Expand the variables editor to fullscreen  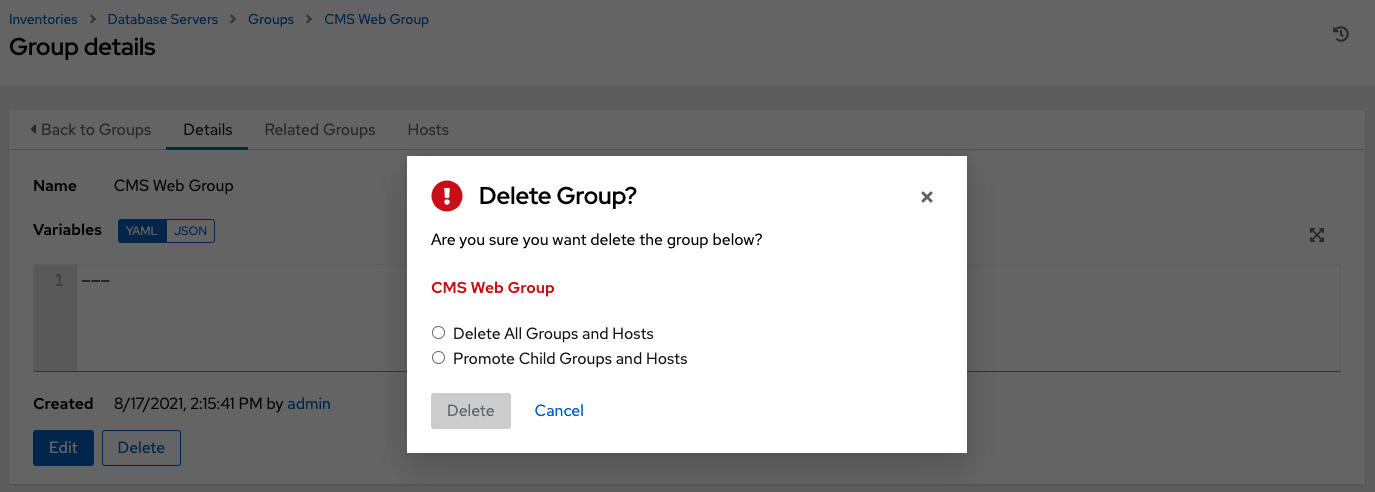(1317, 235)
